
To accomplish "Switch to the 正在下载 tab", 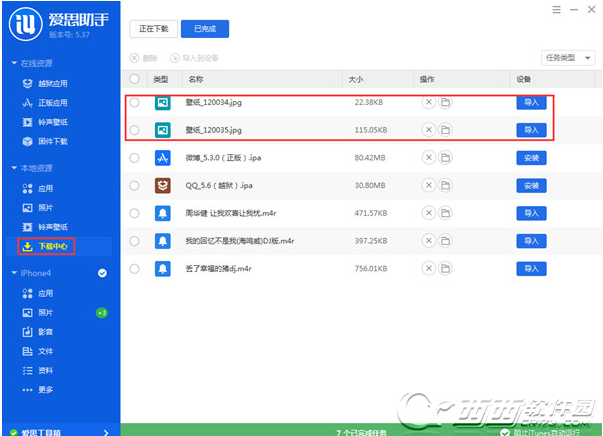I will [153, 29].
